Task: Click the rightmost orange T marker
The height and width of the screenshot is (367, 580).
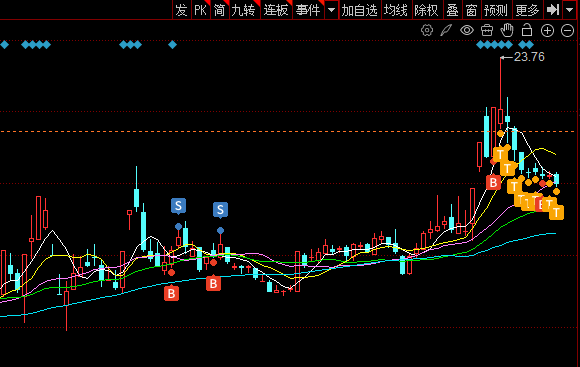Action: pyautogui.click(x=556, y=212)
